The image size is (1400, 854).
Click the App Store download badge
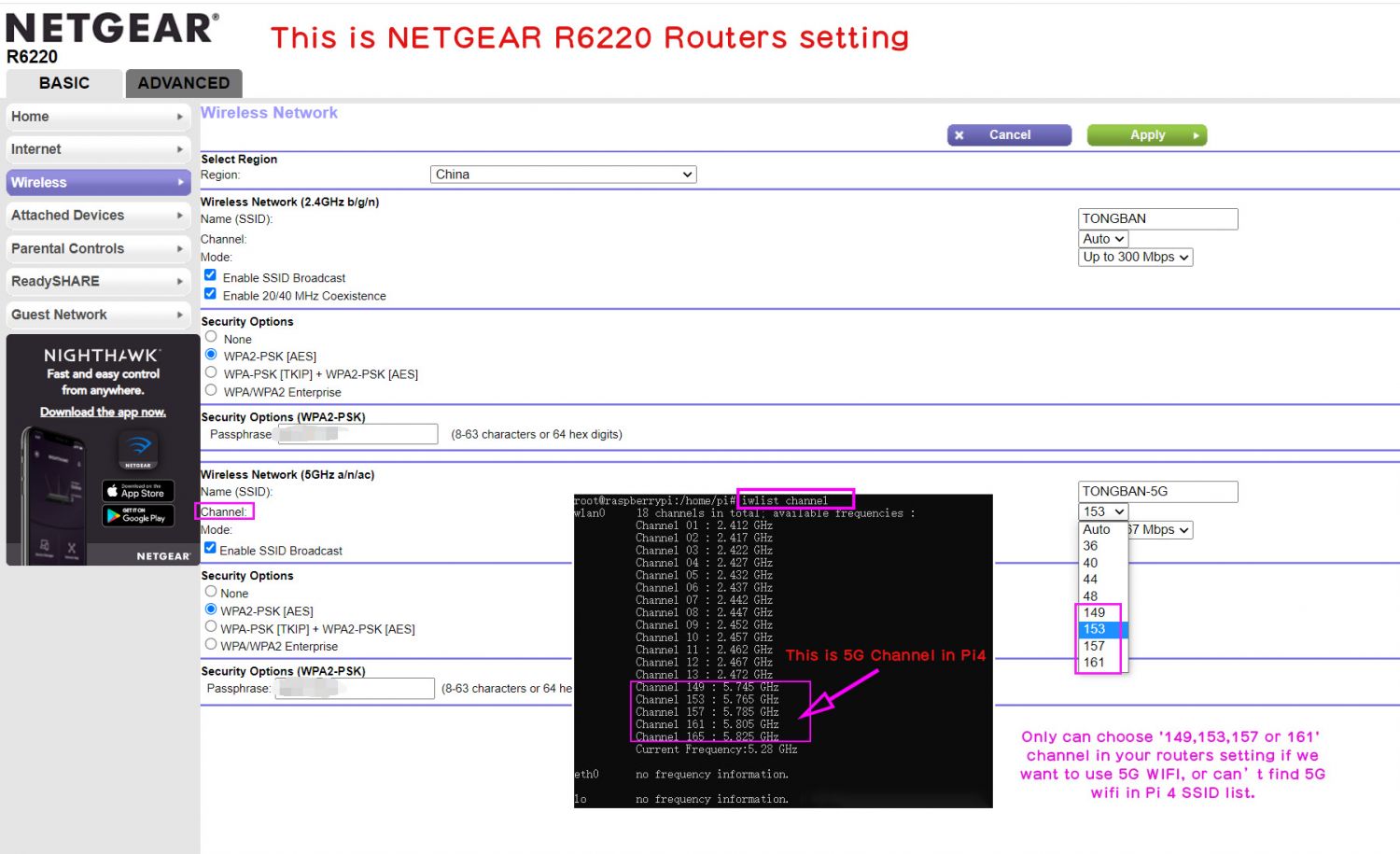pyautogui.click(x=138, y=491)
